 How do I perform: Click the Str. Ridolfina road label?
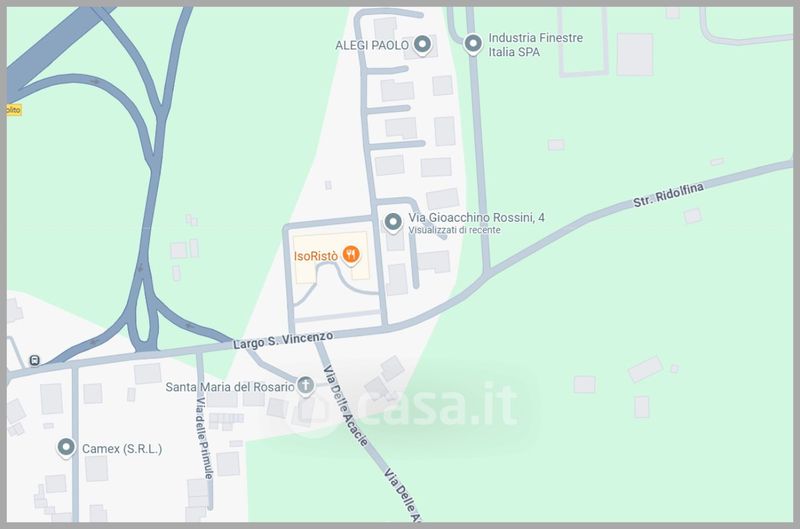669,195
